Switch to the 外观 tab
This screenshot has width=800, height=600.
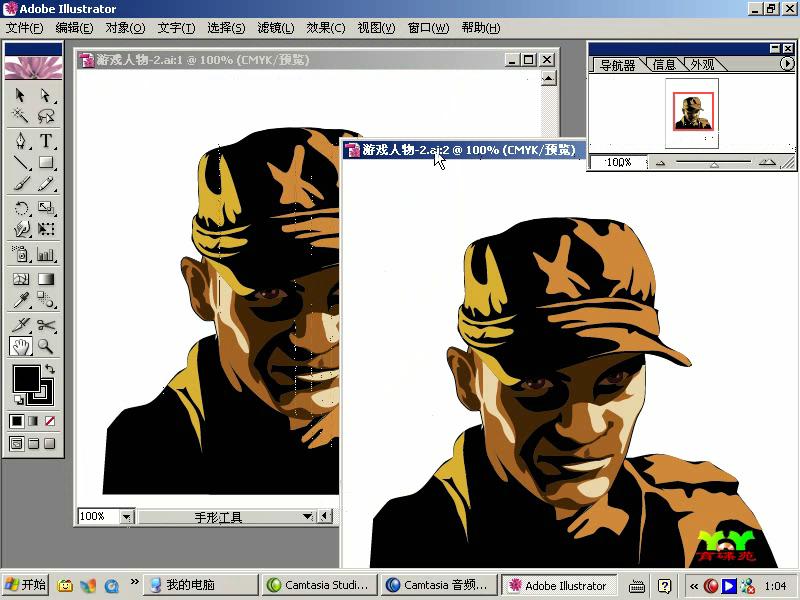point(703,65)
